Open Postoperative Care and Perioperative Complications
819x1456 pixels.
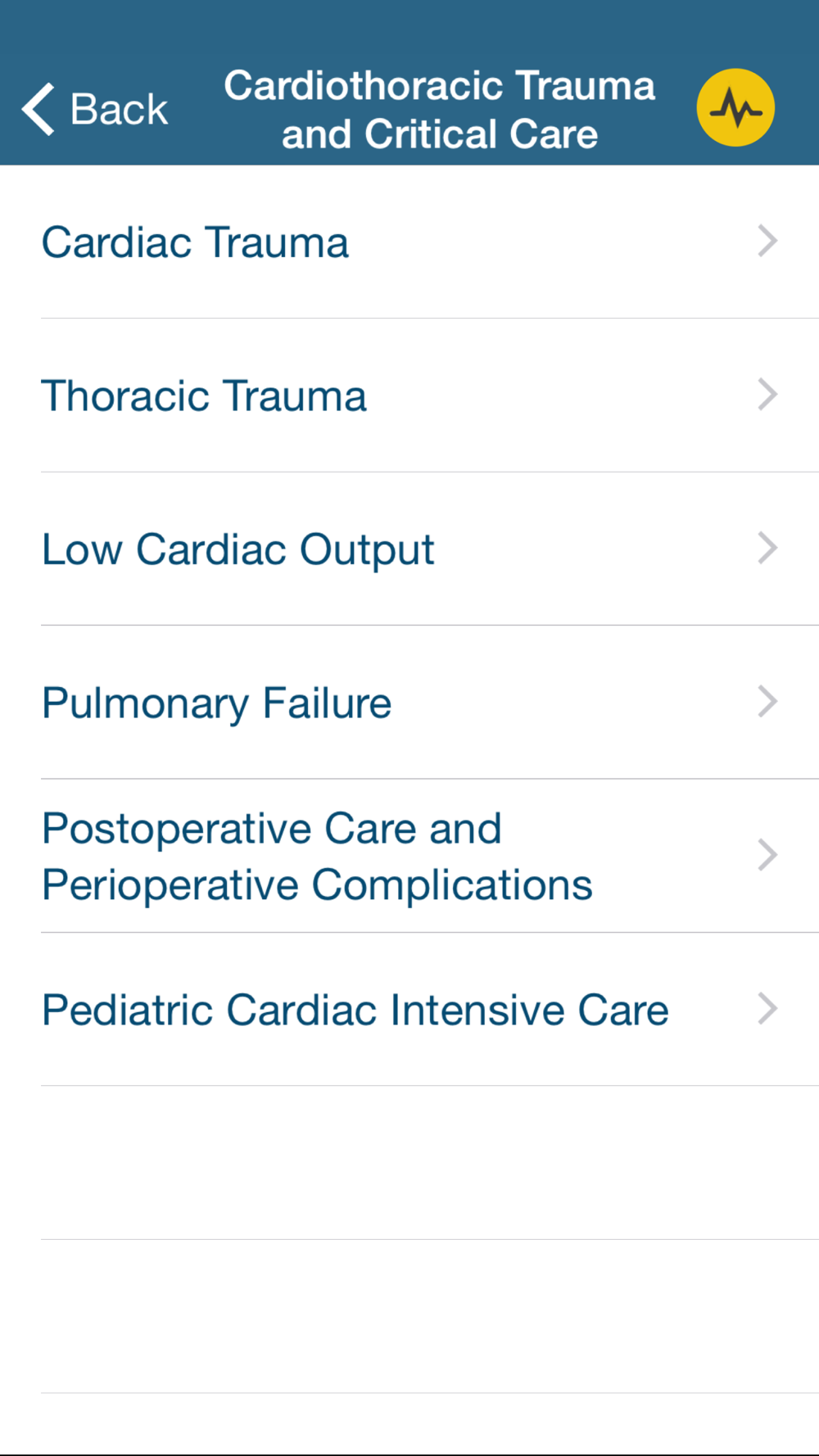317,857
